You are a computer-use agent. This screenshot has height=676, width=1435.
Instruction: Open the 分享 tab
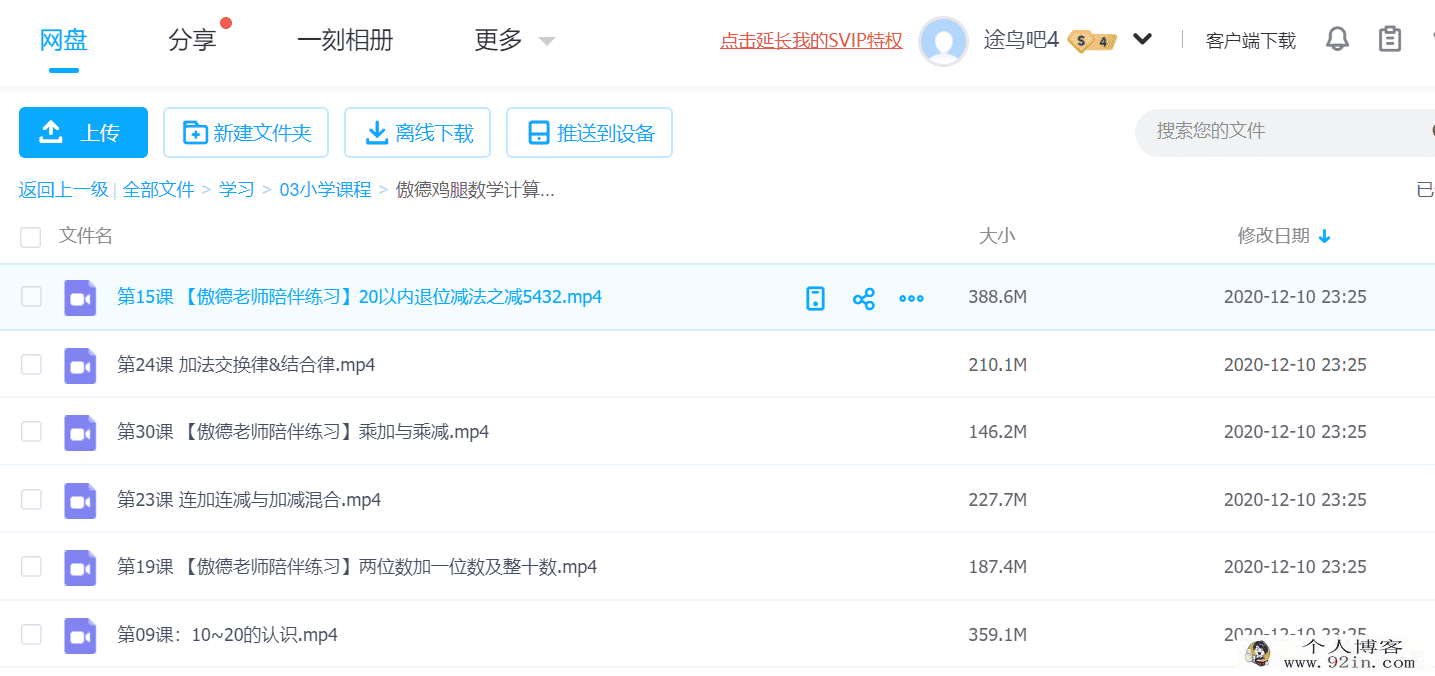192,40
